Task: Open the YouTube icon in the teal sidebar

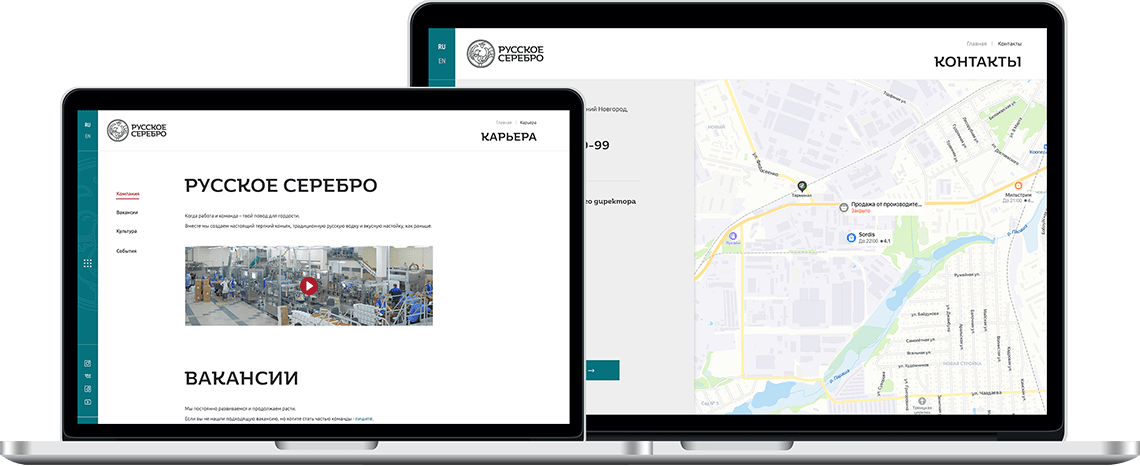Action: pyautogui.click(x=87, y=402)
